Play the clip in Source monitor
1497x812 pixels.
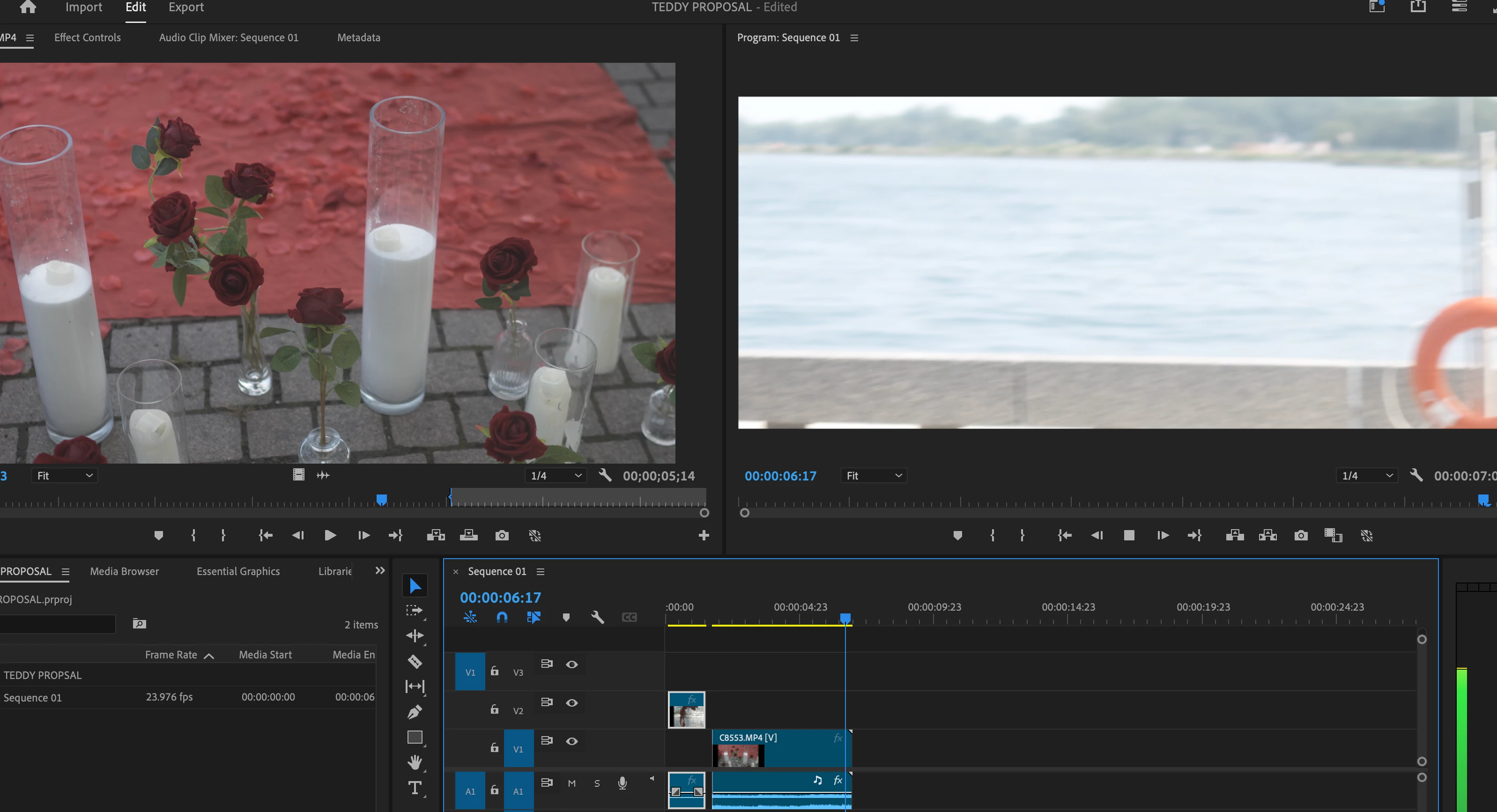pyautogui.click(x=329, y=536)
